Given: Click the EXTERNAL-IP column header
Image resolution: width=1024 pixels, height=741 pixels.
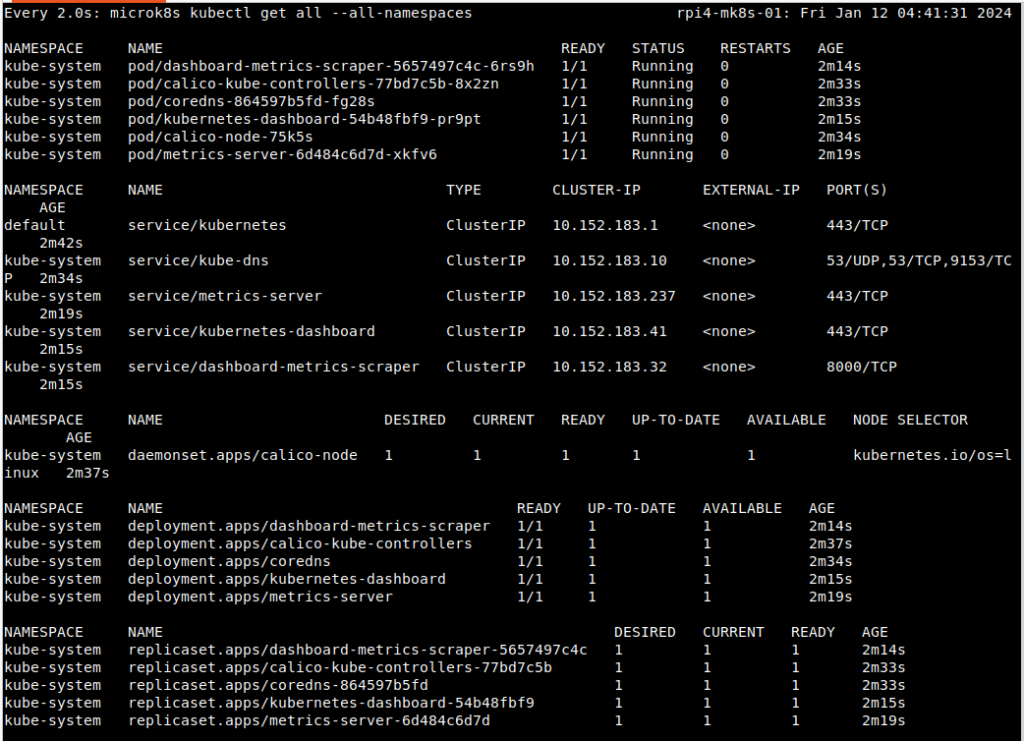Looking at the screenshot, I should [751, 190].
